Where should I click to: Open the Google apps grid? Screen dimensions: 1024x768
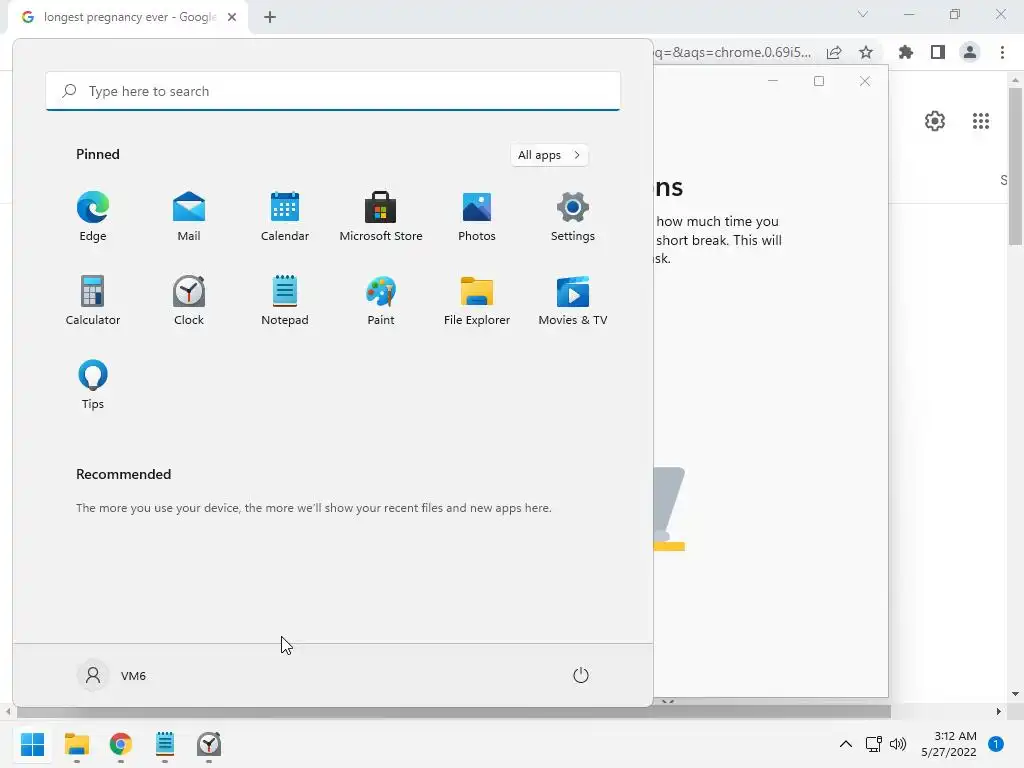(981, 121)
